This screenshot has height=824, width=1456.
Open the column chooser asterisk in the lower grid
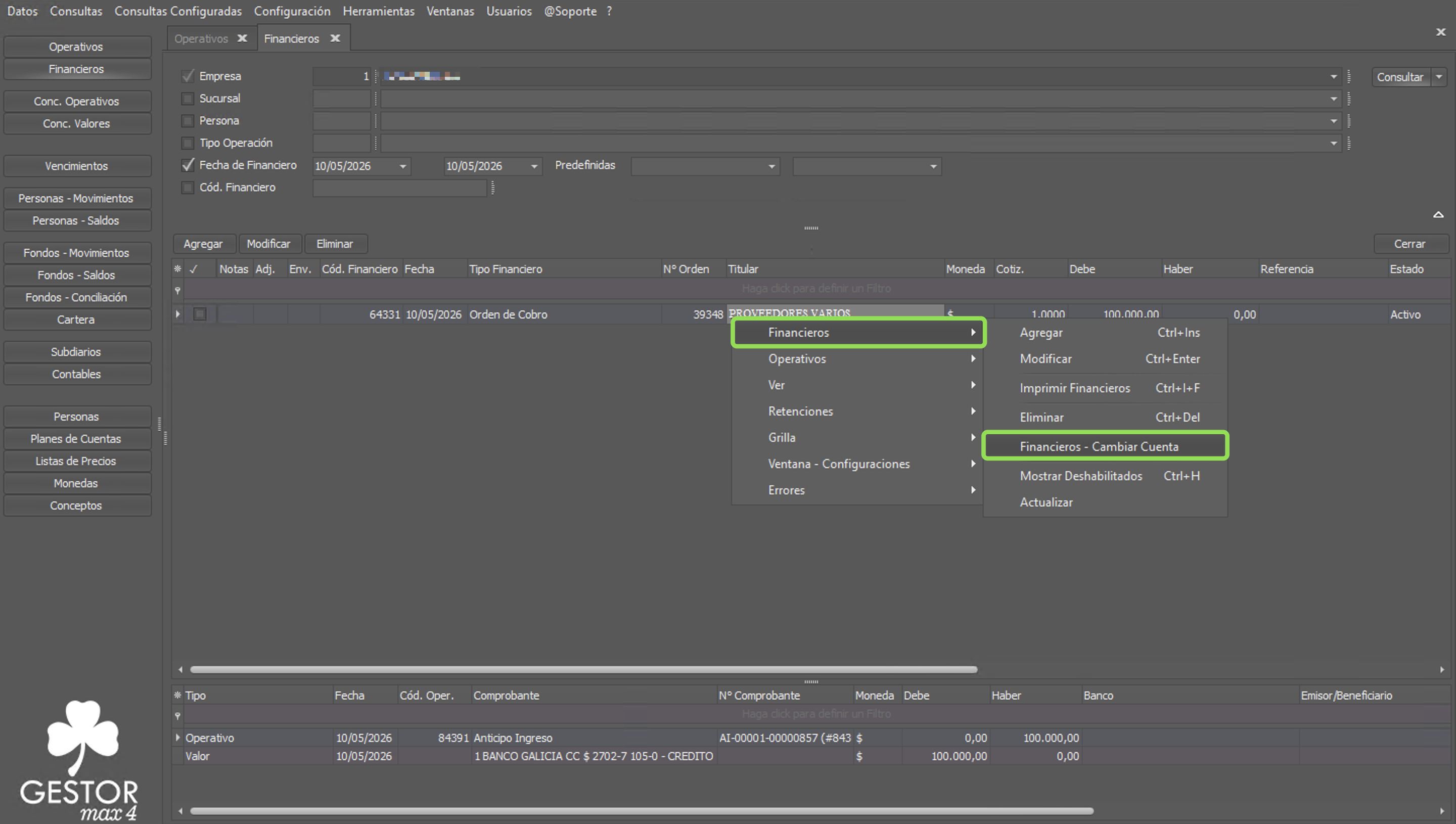(x=177, y=695)
